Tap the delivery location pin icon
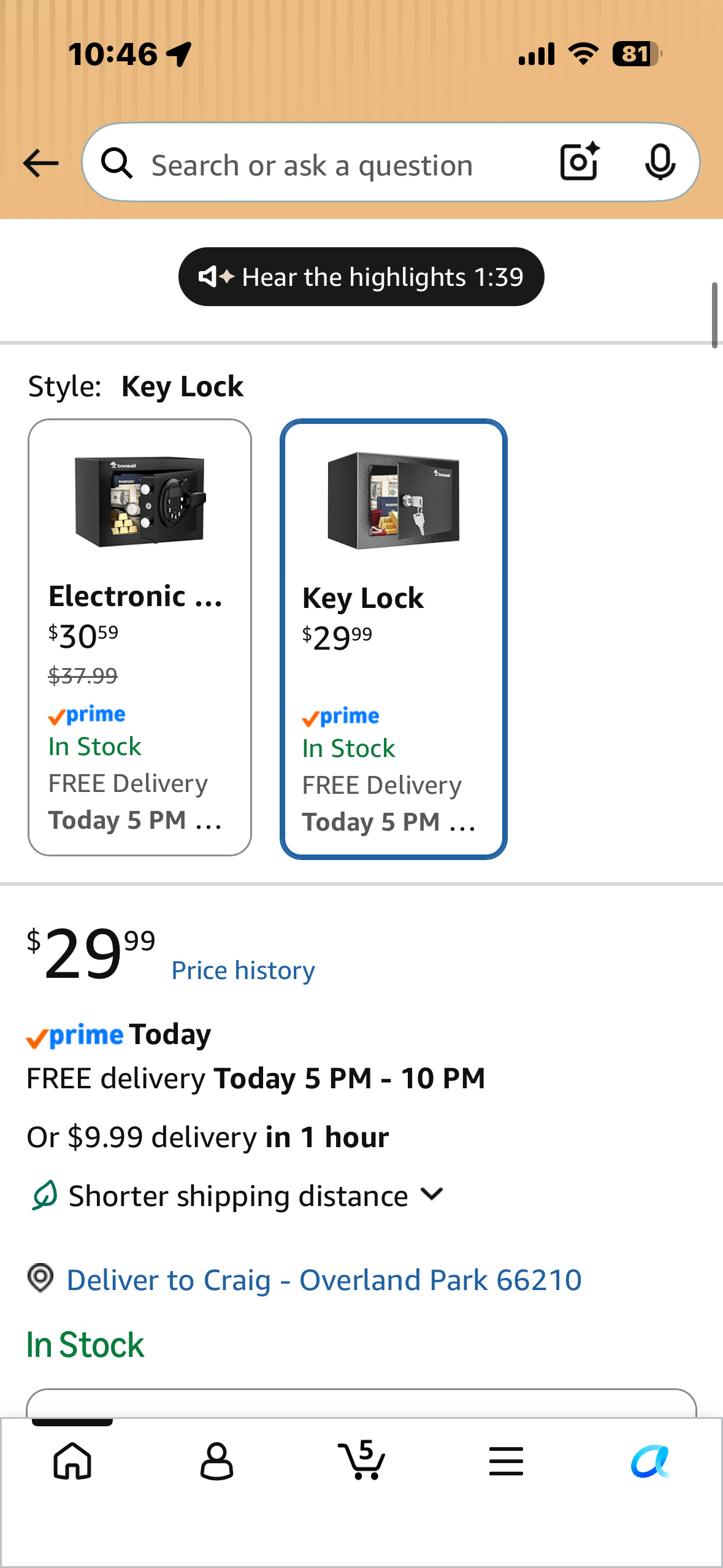The image size is (723, 1568). [x=40, y=1278]
